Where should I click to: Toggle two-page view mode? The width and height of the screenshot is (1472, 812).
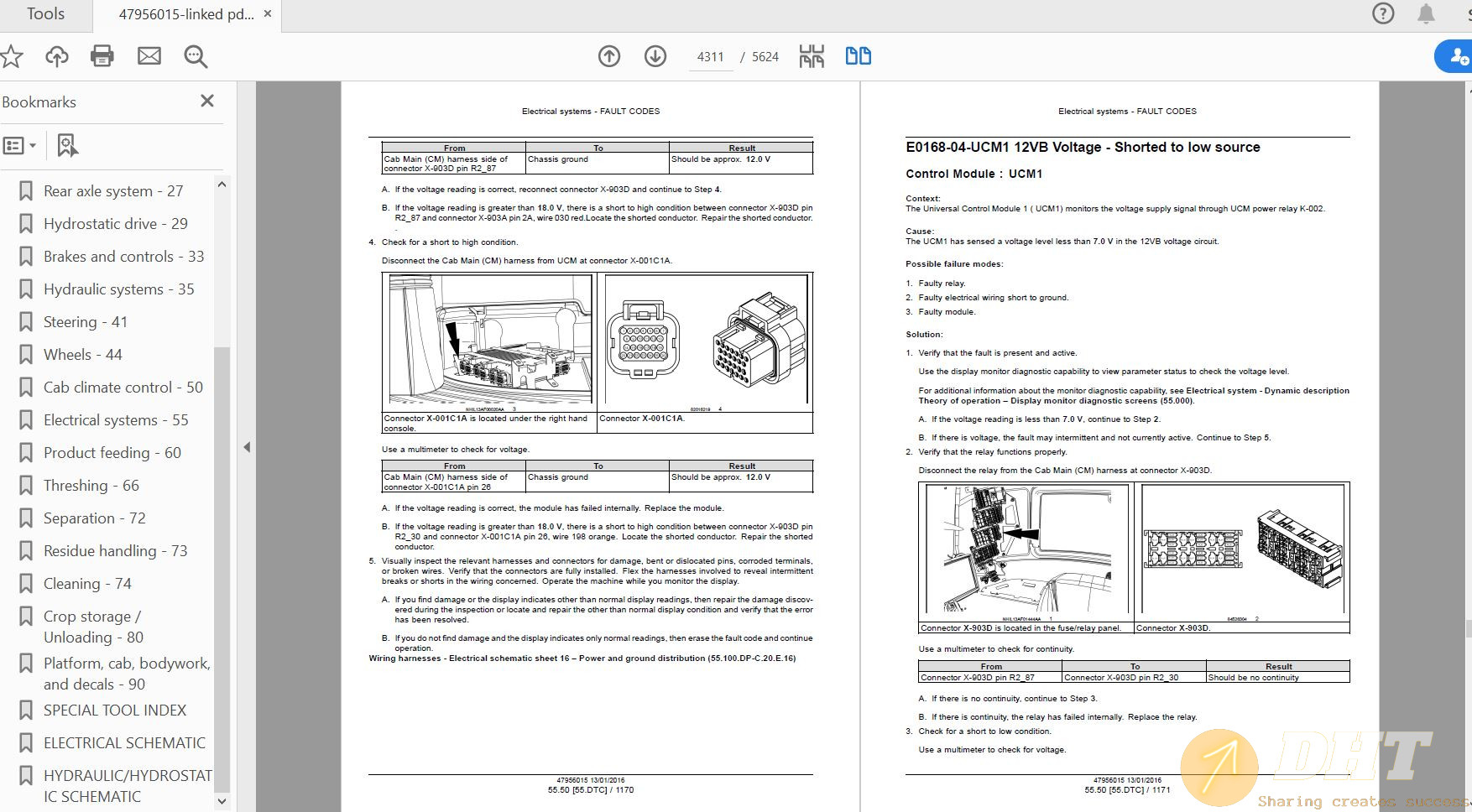[858, 56]
